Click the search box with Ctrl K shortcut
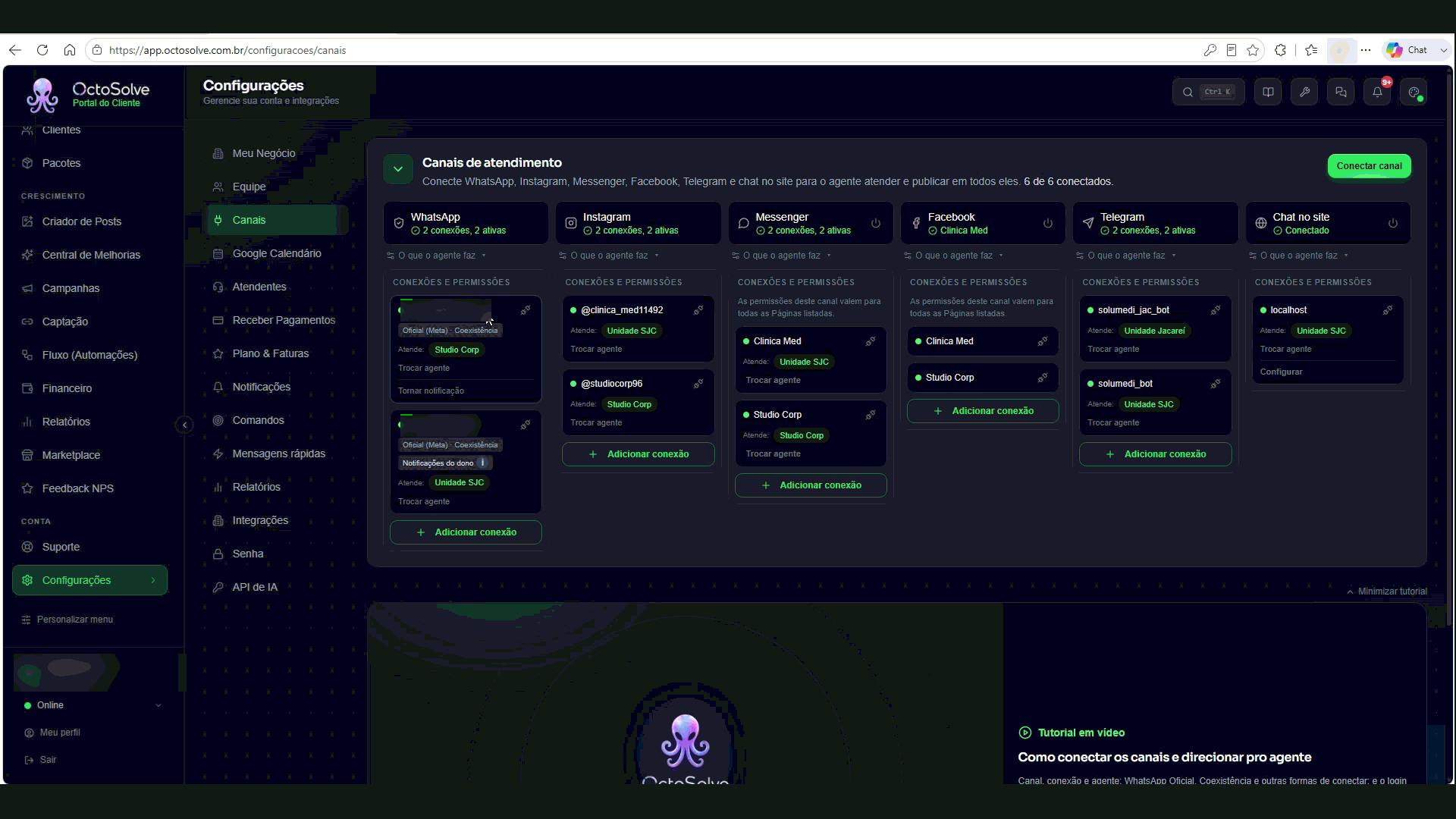The height and width of the screenshot is (819, 1456). [1209, 93]
